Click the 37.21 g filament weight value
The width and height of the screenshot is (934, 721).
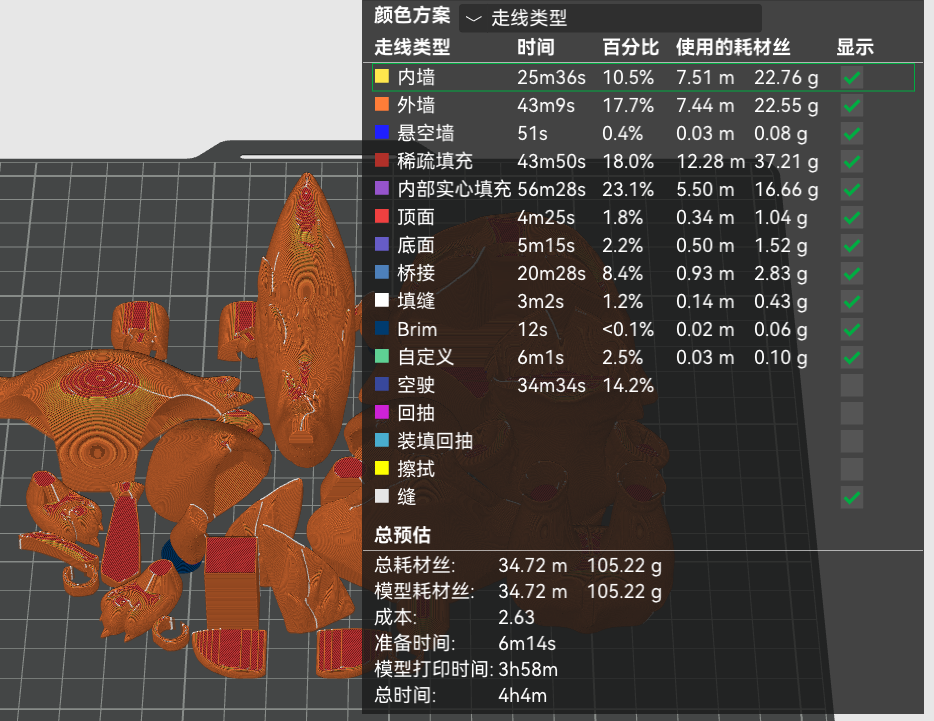786,161
